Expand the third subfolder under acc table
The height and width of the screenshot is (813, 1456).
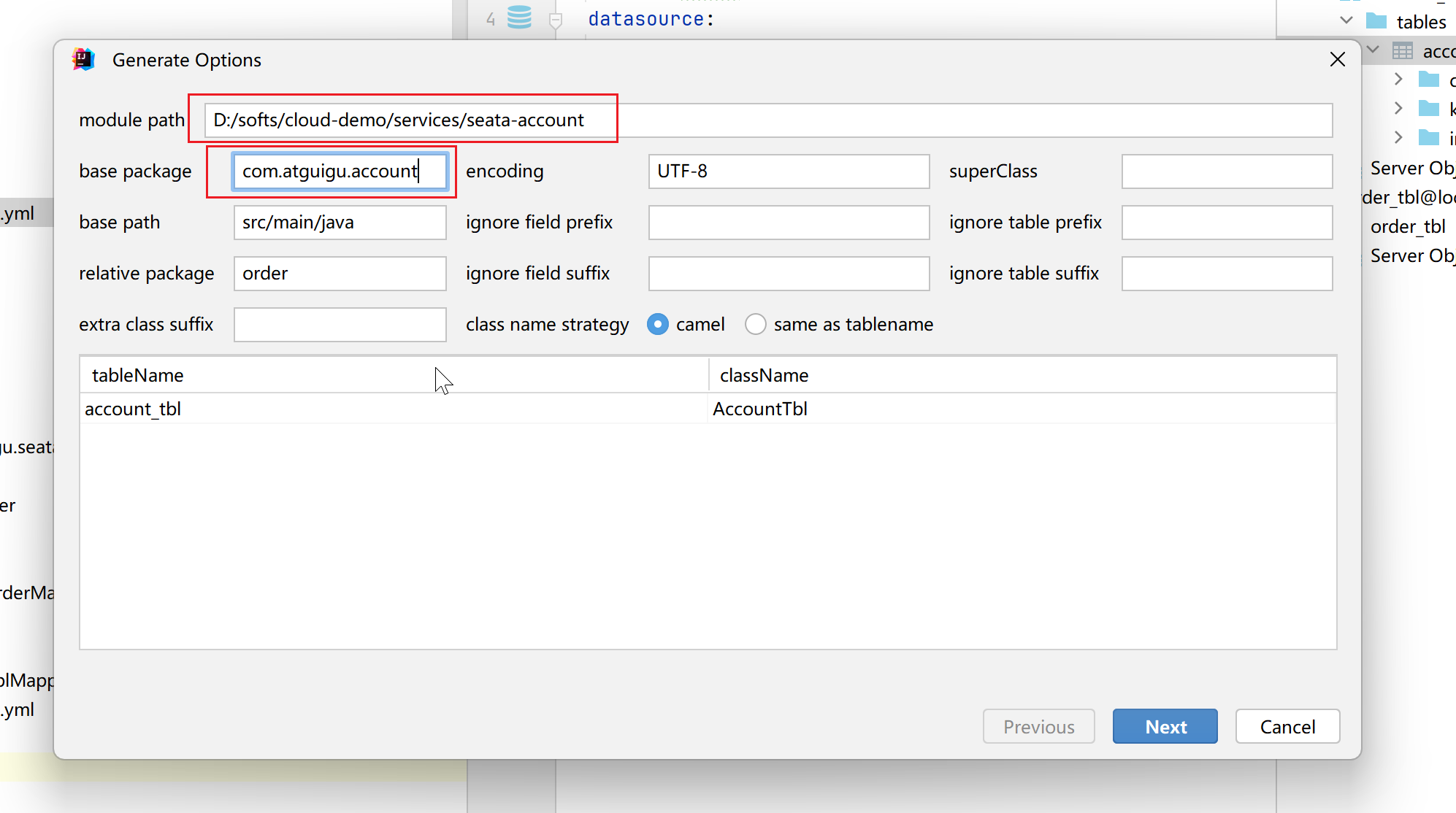1398,137
